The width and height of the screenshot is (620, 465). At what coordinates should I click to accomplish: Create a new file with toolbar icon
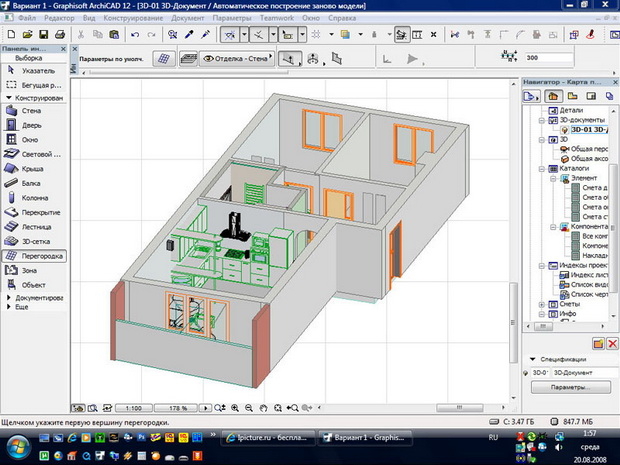pos(11,35)
